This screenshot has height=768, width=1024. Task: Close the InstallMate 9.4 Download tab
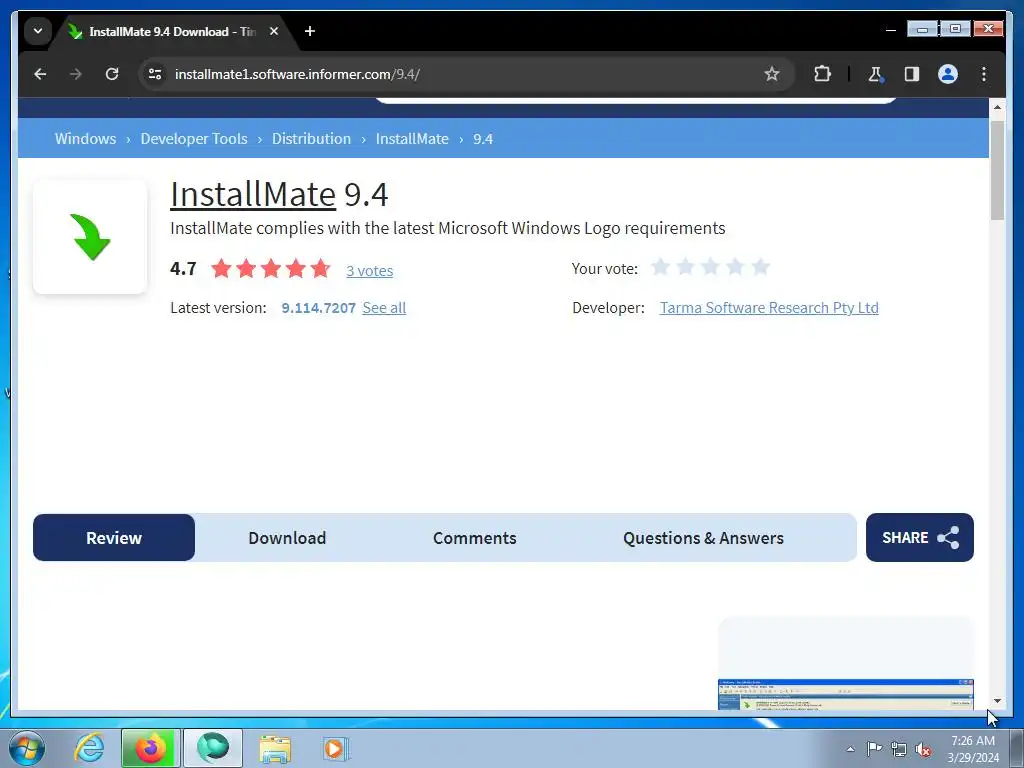point(274,31)
